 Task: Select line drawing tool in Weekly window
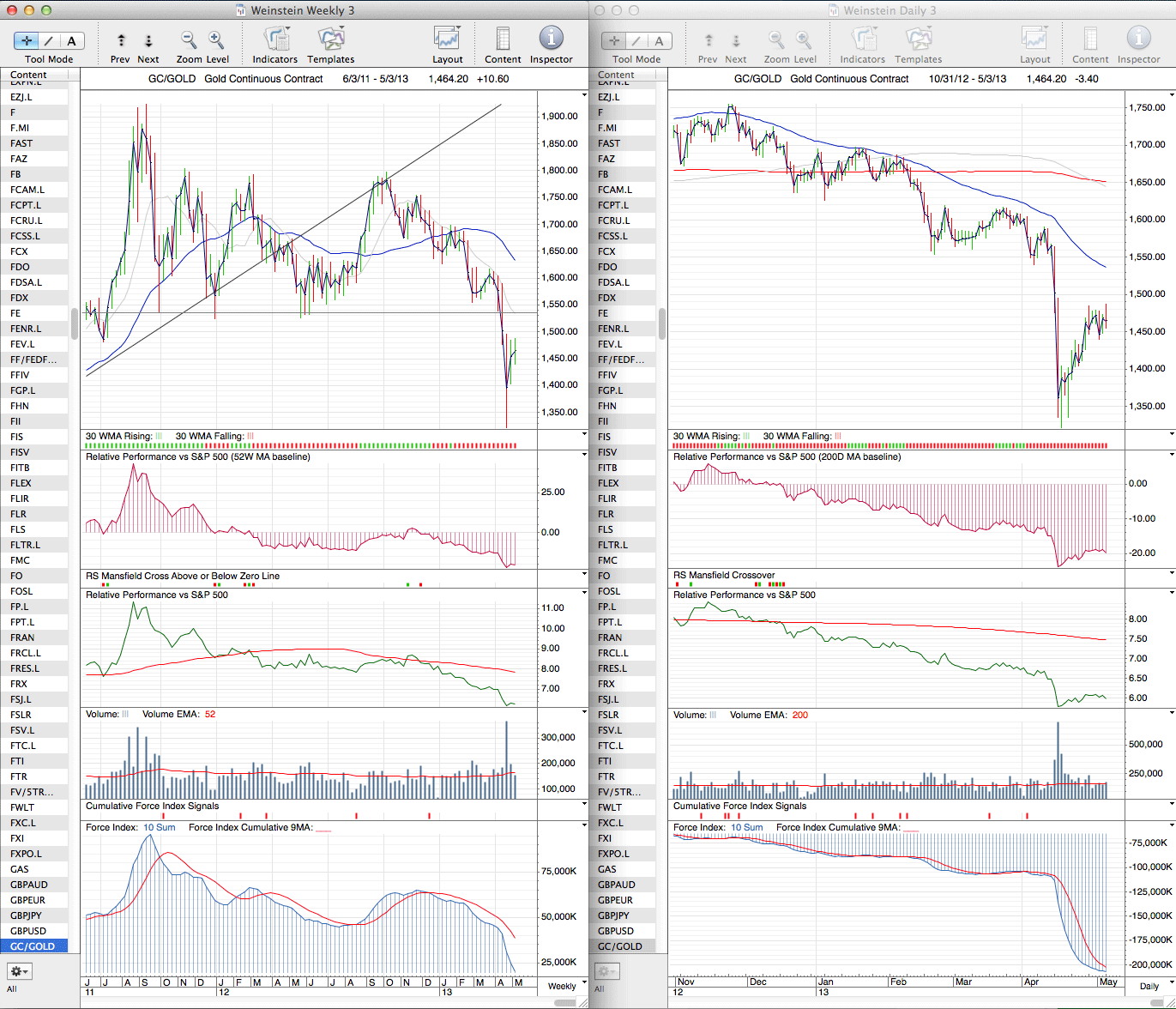point(49,40)
